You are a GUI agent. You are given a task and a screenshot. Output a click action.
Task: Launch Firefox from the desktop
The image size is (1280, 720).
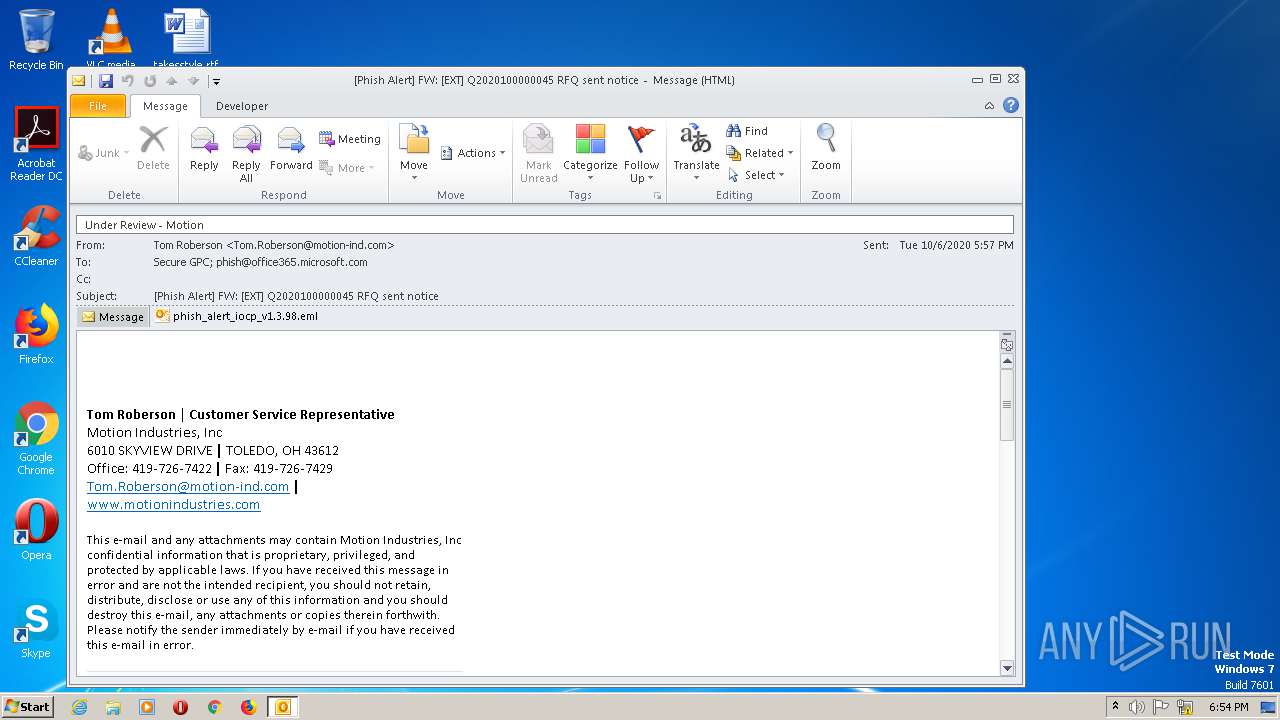pos(36,335)
